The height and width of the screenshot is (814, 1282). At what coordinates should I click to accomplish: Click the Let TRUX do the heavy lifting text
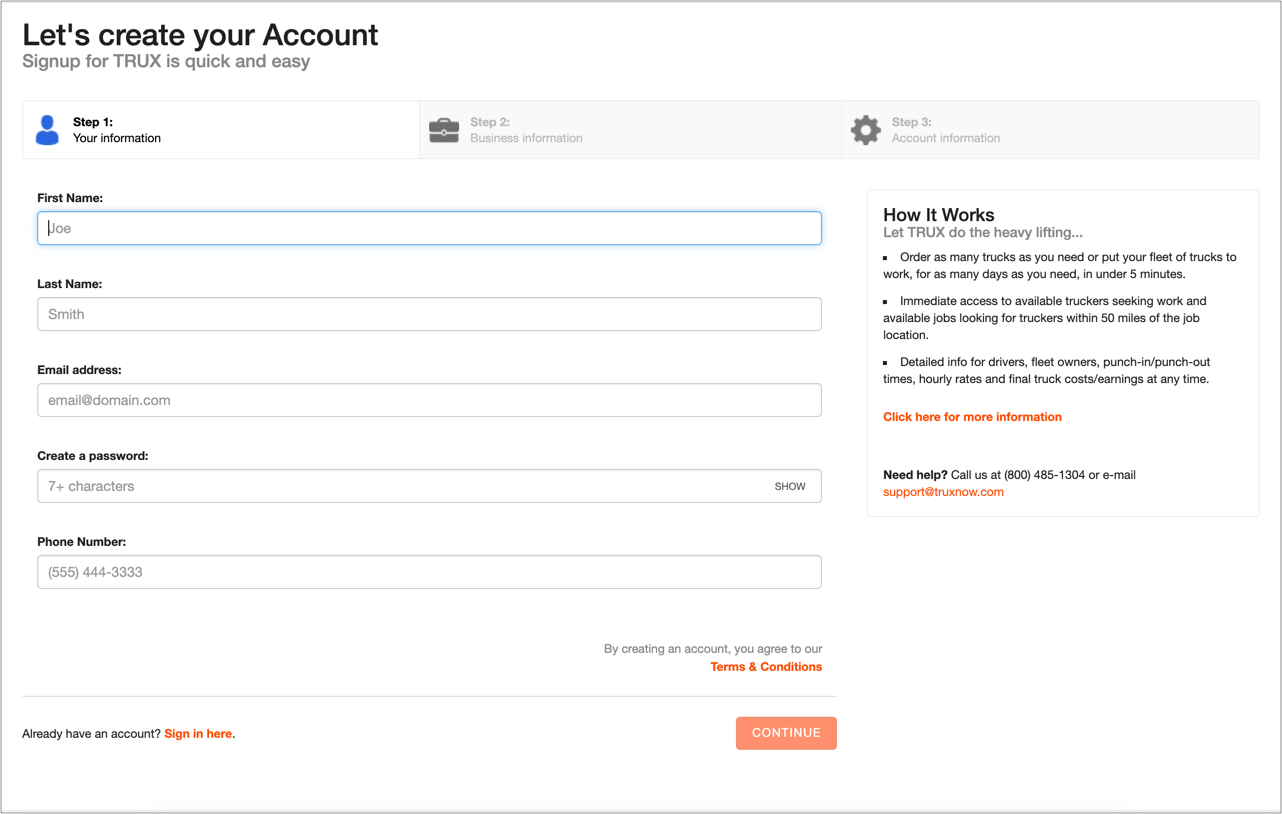(x=982, y=233)
